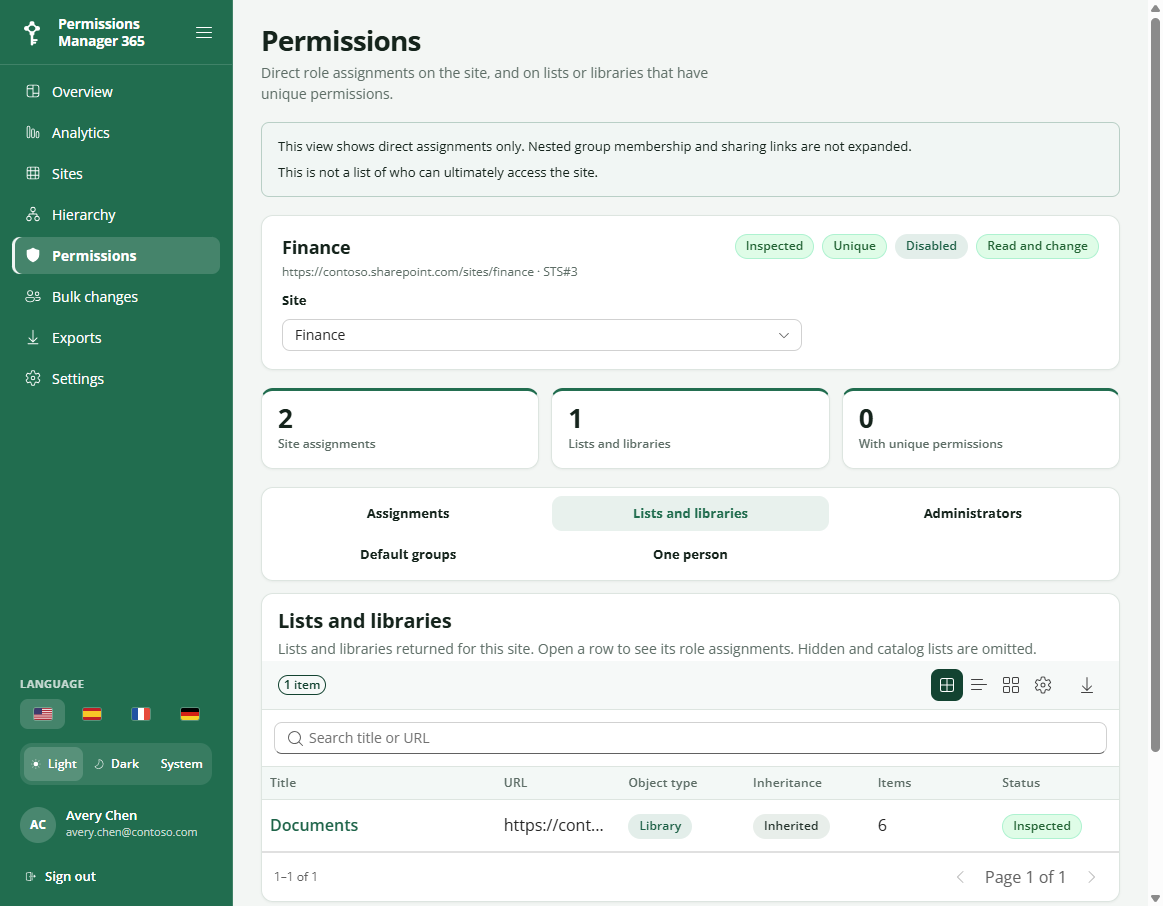Click the With unique permissions card
This screenshot has width=1163, height=906.
point(981,429)
